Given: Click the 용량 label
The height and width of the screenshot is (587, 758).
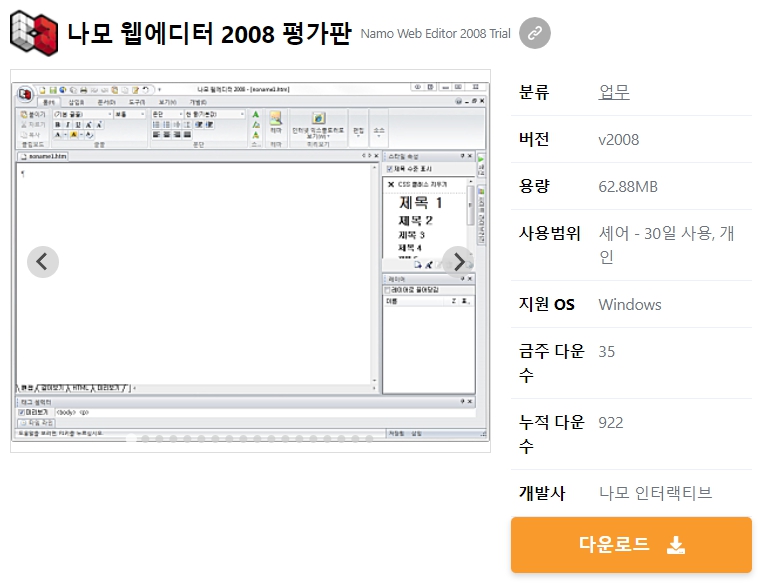Looking at the screenshot, I should (x=534, y=186).
